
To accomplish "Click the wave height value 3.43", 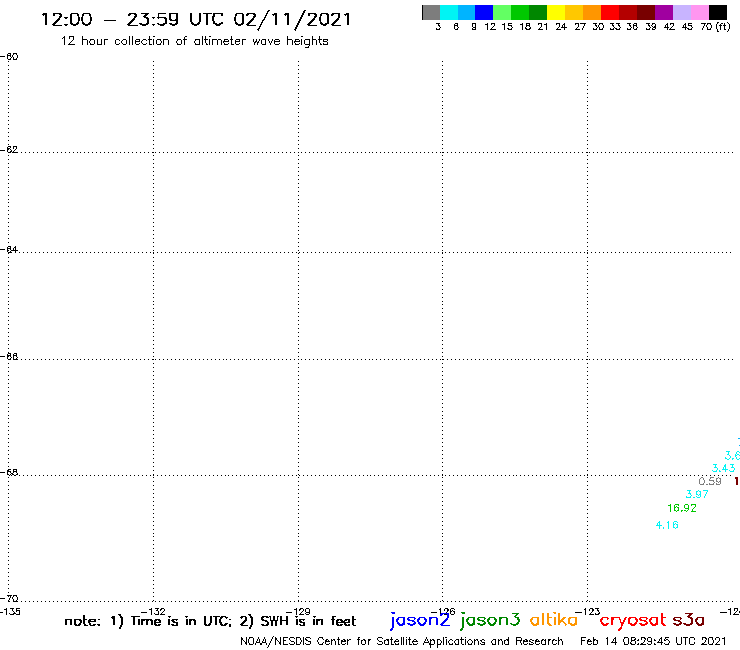I will point(723,468).
